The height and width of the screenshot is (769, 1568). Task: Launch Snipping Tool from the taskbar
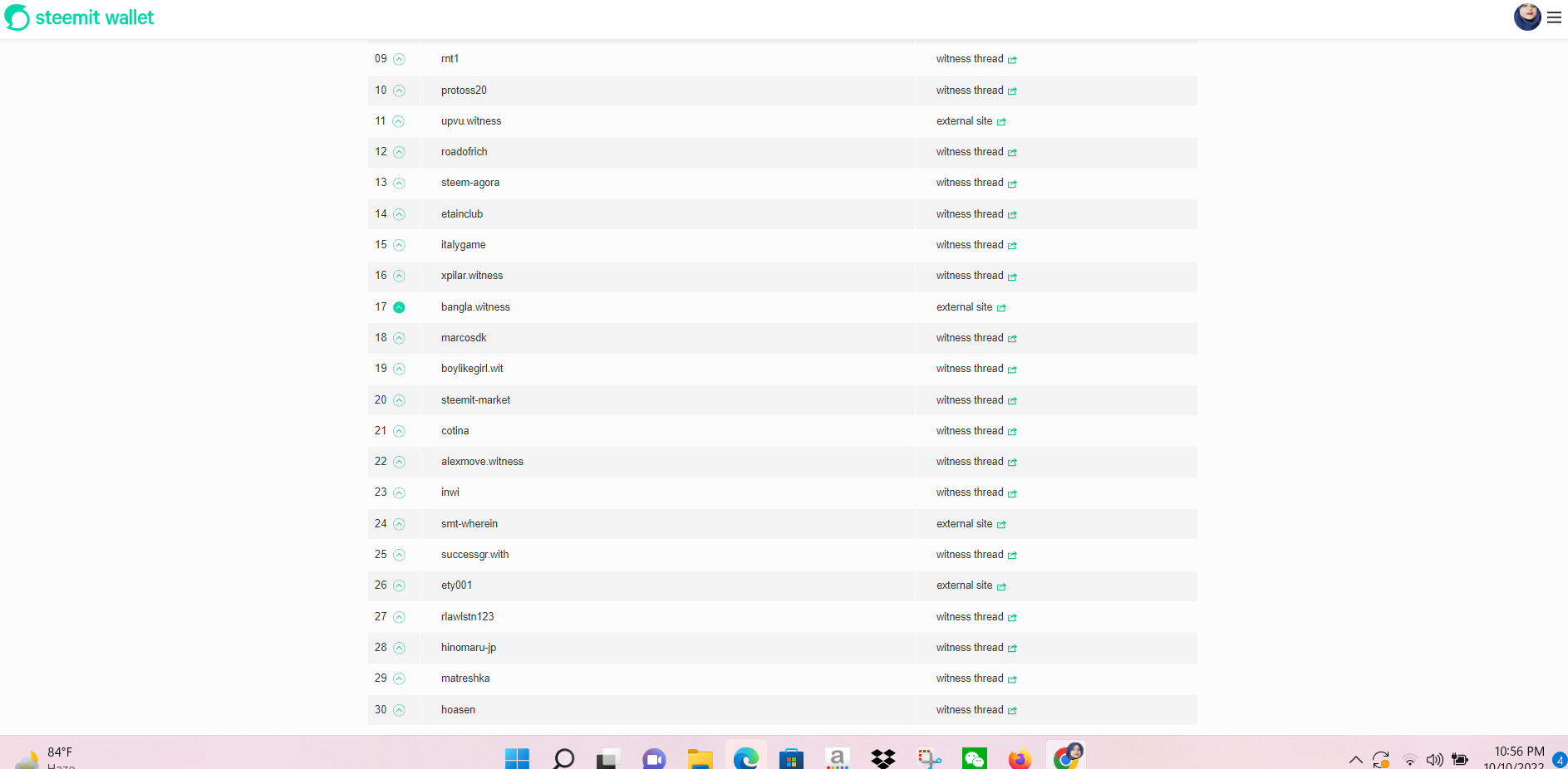pos(929,758)
